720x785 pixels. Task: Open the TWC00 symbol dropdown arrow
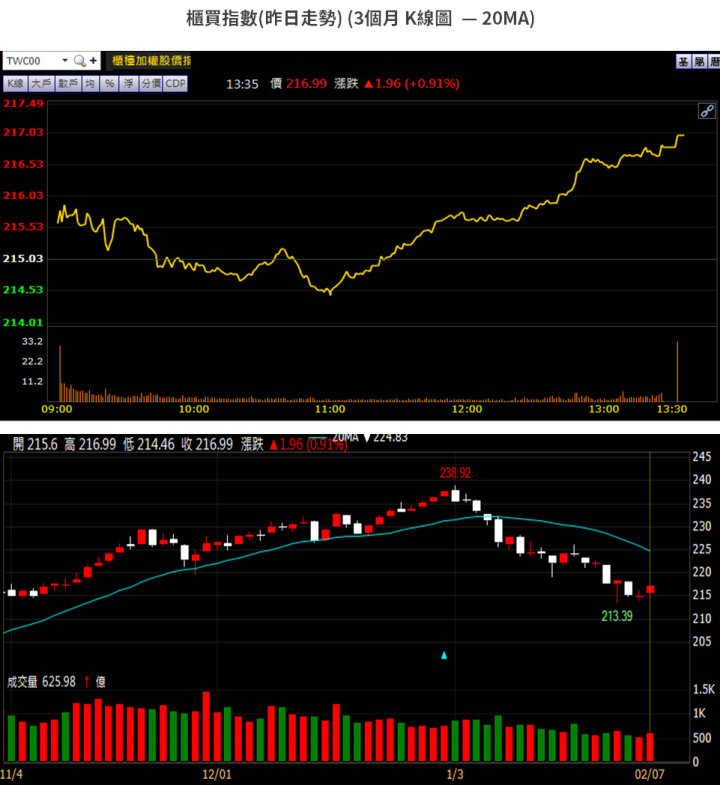coord(65,61)
